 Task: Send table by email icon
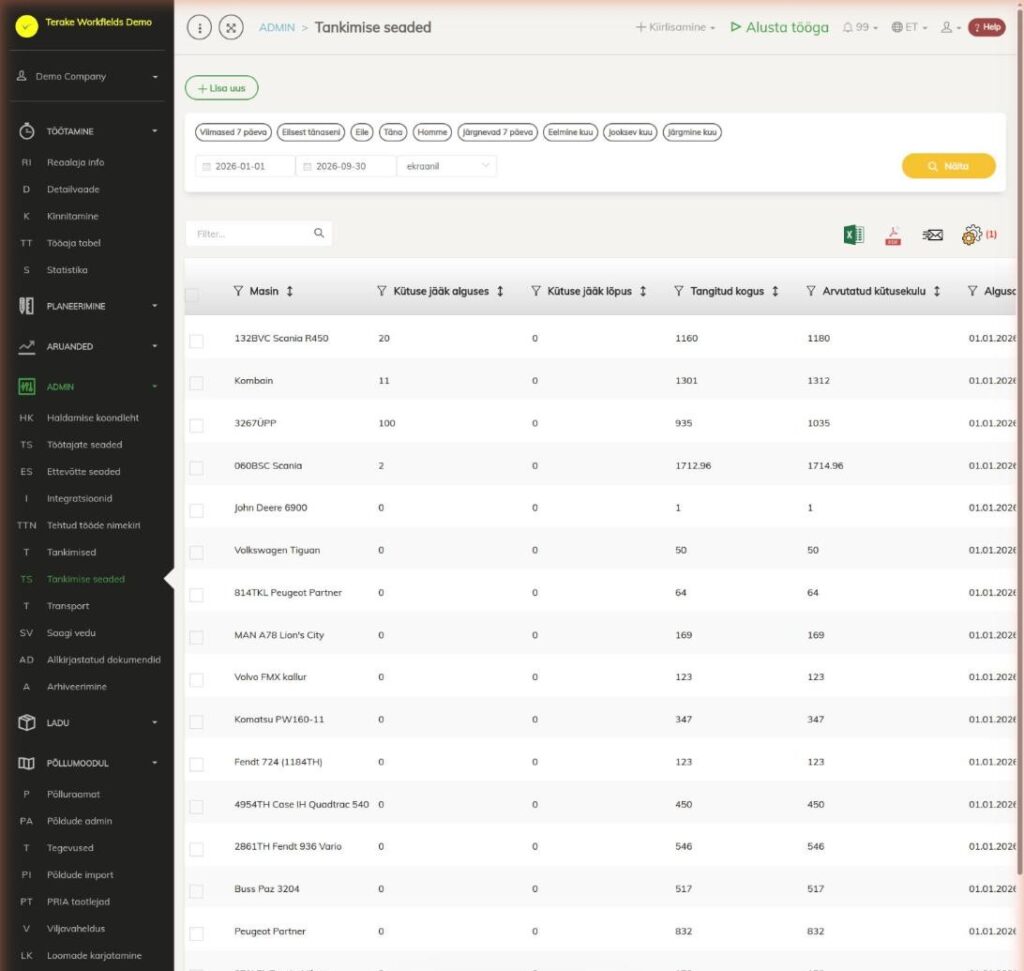click(933, 234)
